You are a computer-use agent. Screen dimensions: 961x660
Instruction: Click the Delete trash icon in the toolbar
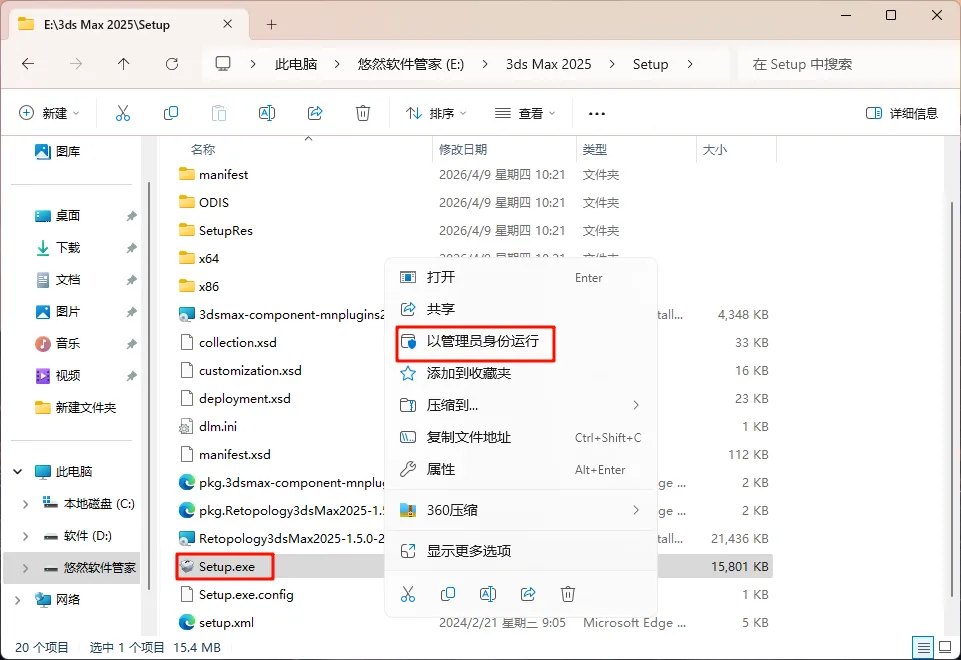tap(363, 113)
